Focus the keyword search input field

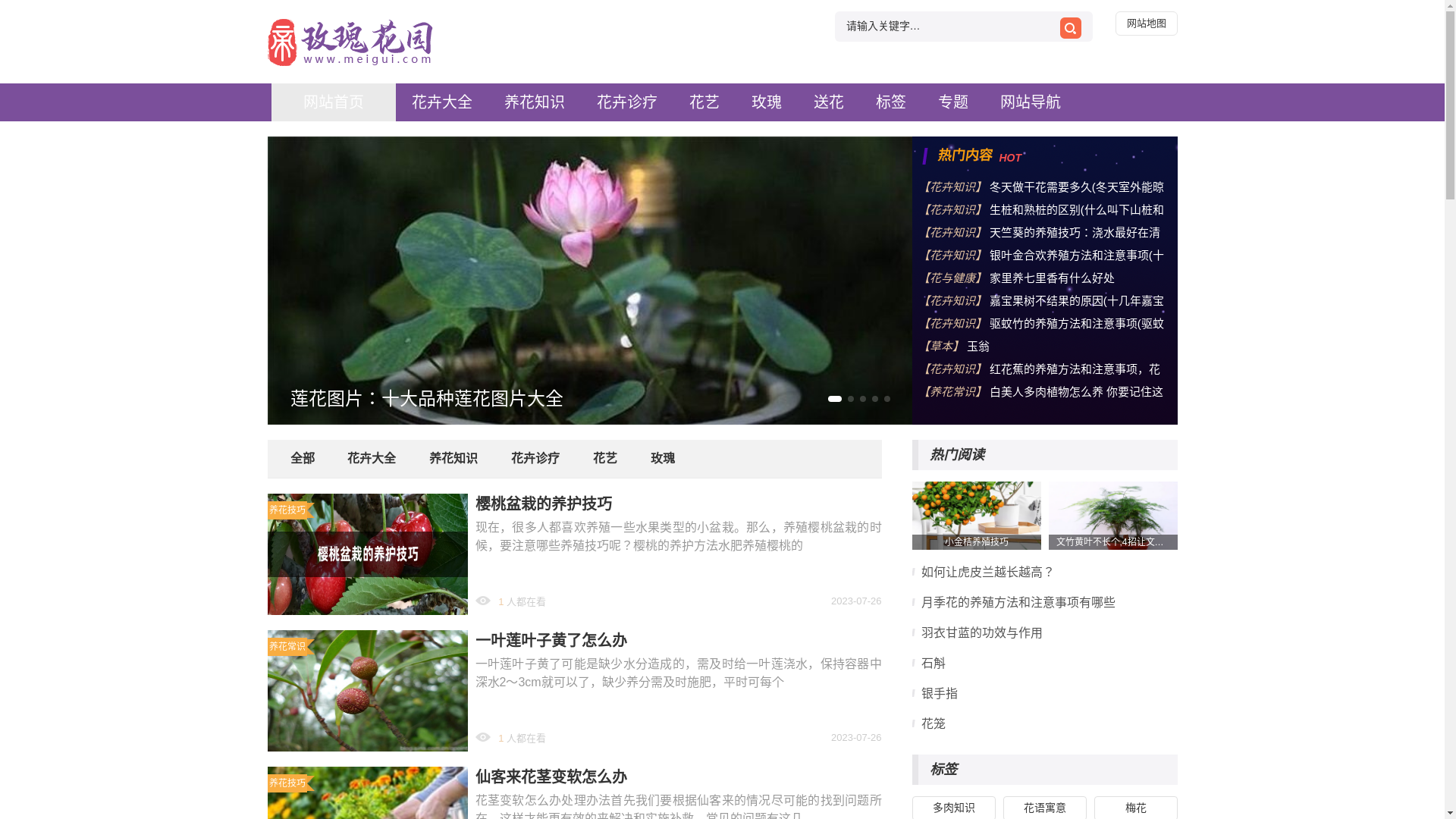(x=948, y=27)
